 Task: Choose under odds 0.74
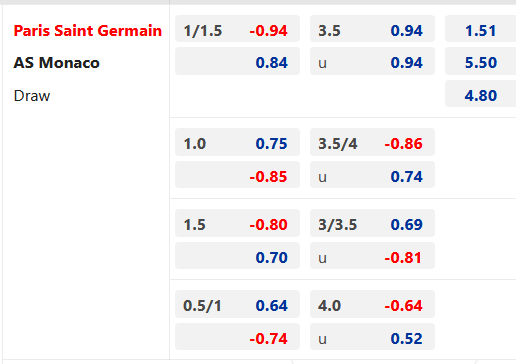click(x=372, y=175)
